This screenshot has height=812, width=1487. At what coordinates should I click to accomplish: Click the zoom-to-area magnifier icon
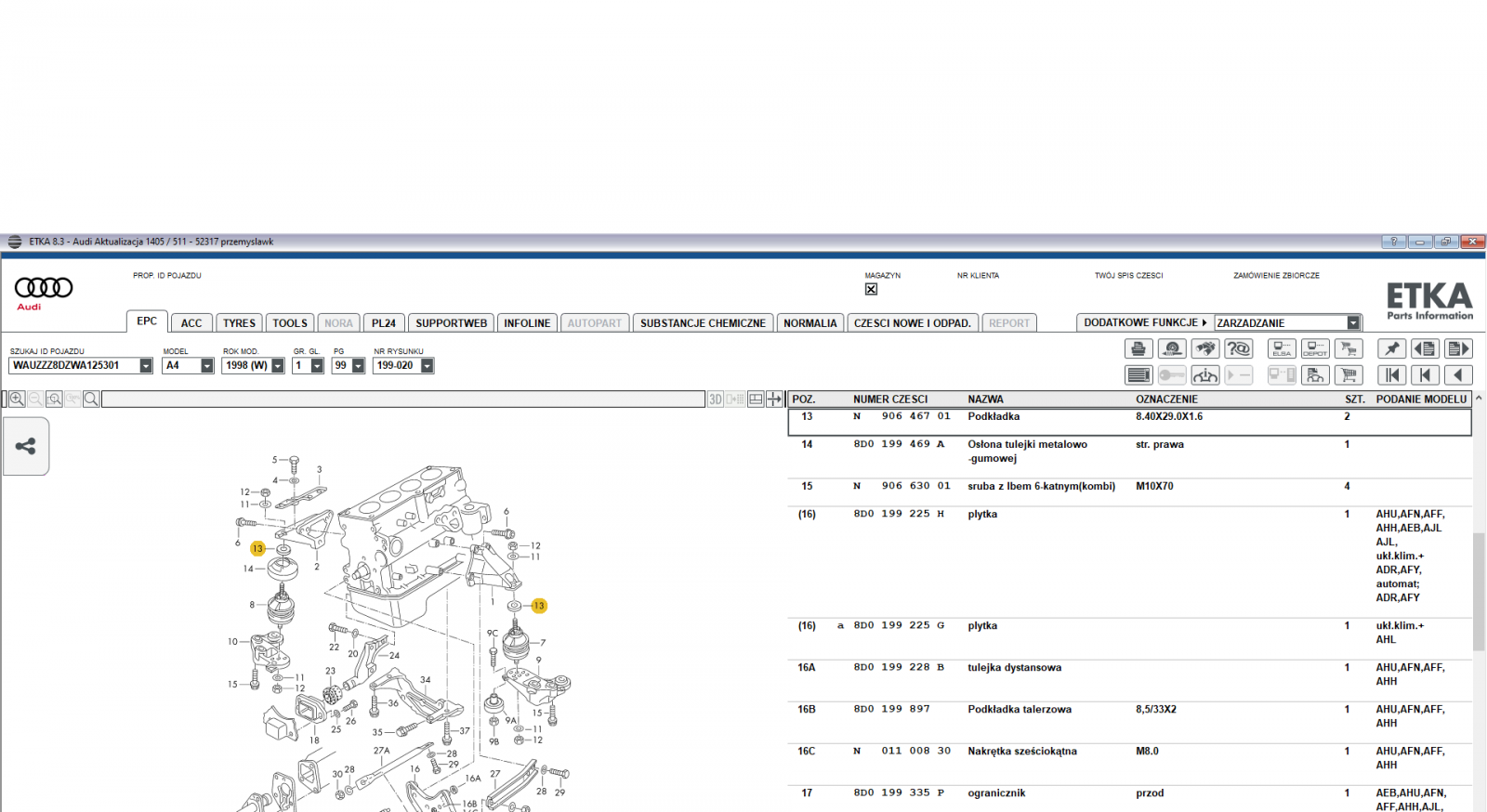click(x=54, y=399)
